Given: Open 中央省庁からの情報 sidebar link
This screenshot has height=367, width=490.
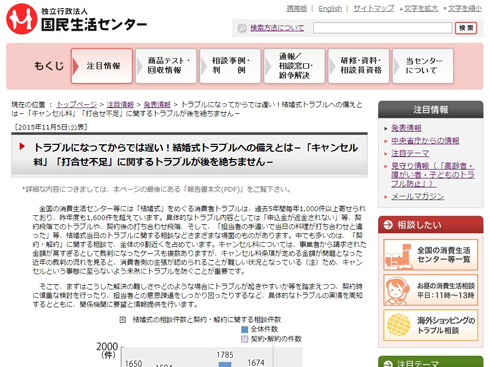Looking at the screenshot, I should (x=425, y=141).
